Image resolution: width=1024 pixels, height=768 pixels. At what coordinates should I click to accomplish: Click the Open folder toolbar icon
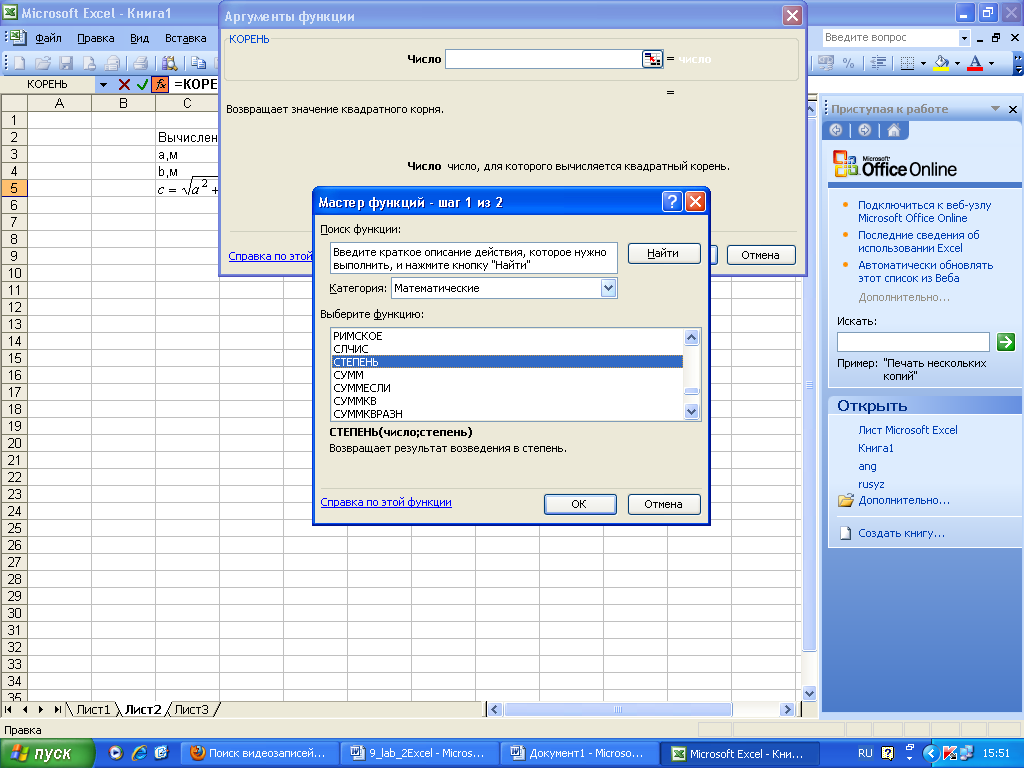pos(43,63)
